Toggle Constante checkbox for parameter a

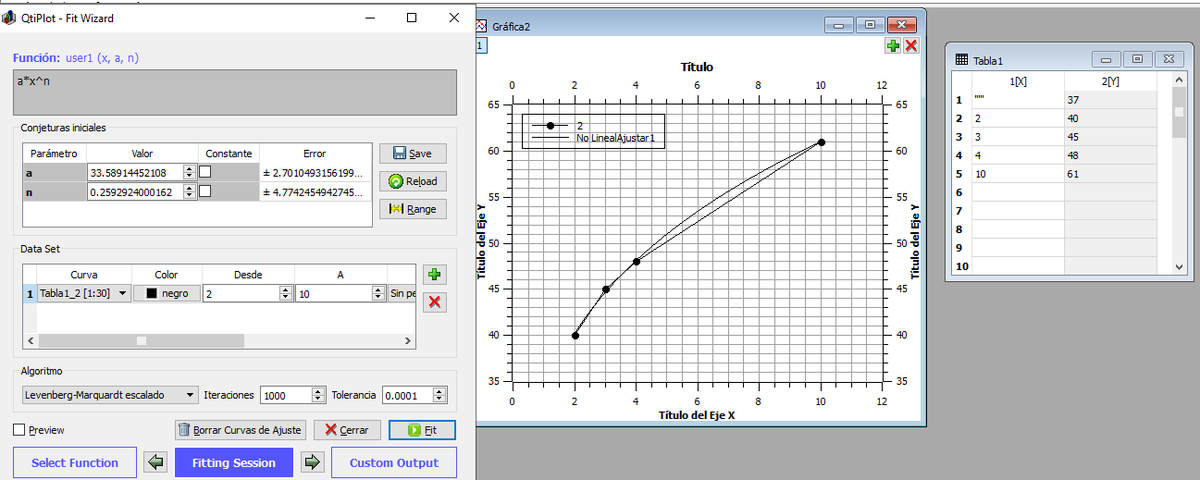205,172
